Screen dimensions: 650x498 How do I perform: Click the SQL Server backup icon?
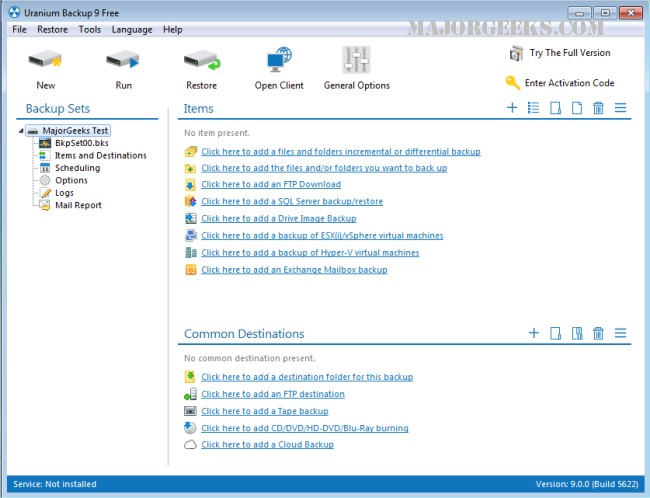point(191,201)
